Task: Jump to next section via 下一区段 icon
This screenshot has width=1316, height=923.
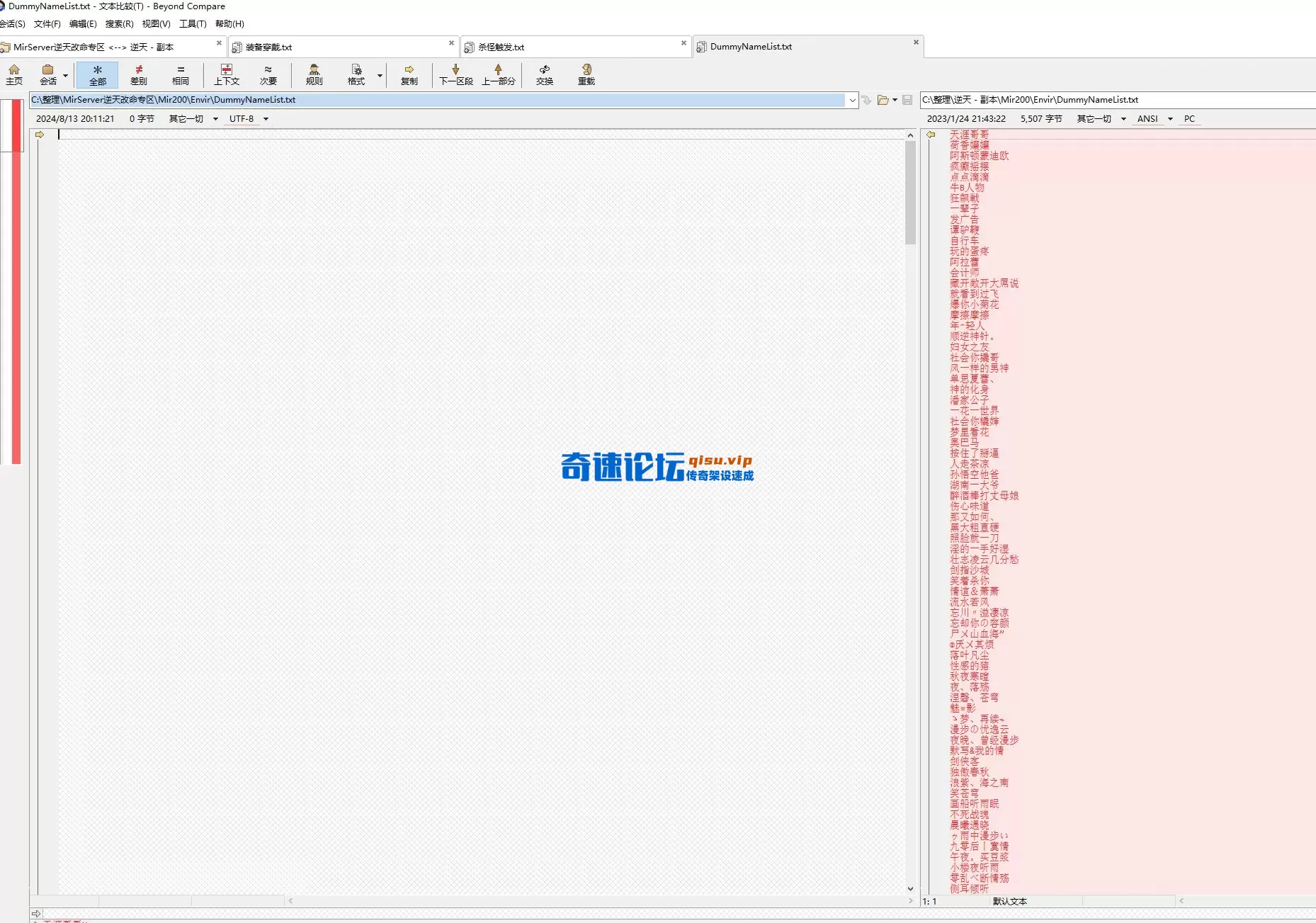Action: tap(455, 74)
